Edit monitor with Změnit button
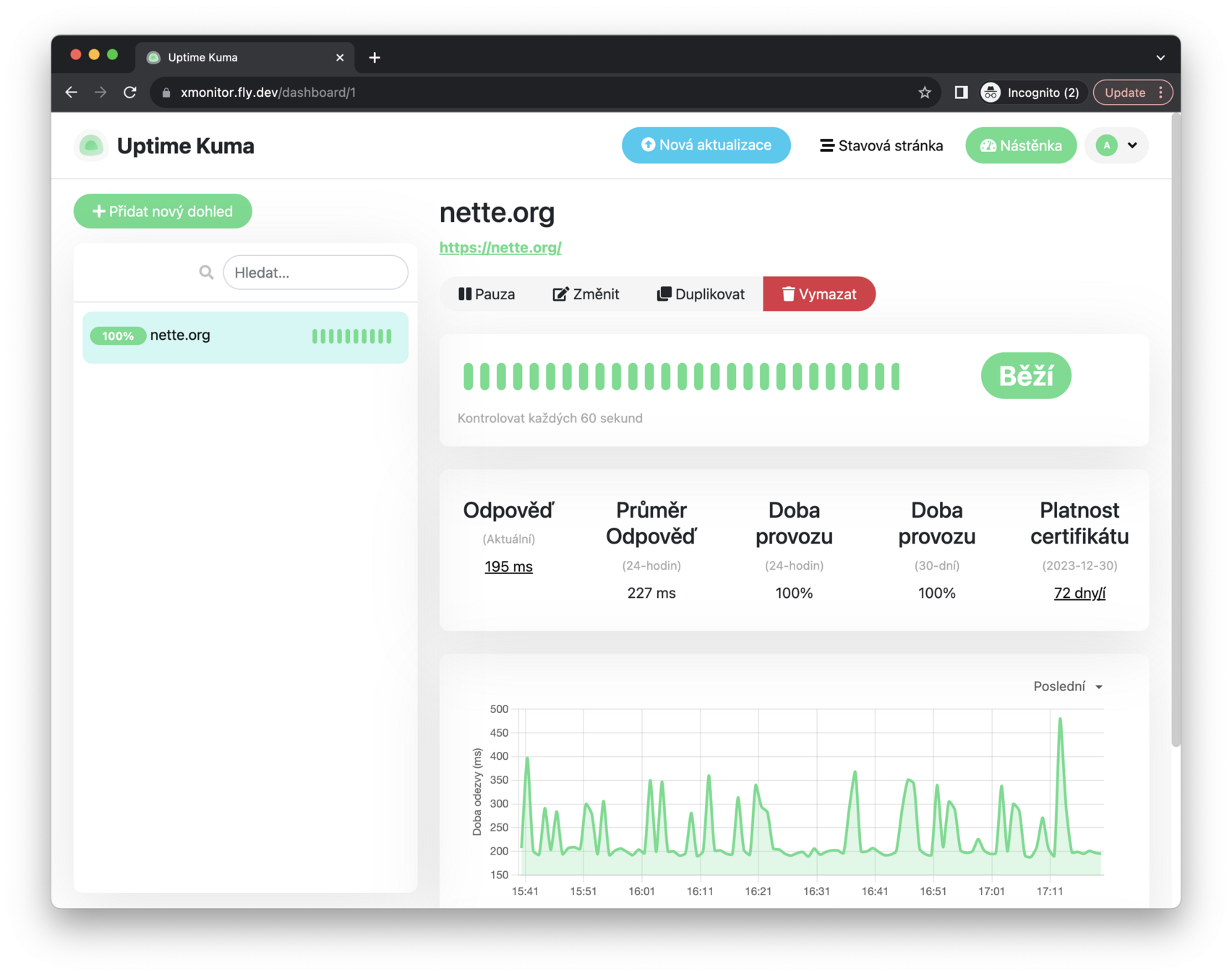 586,294
